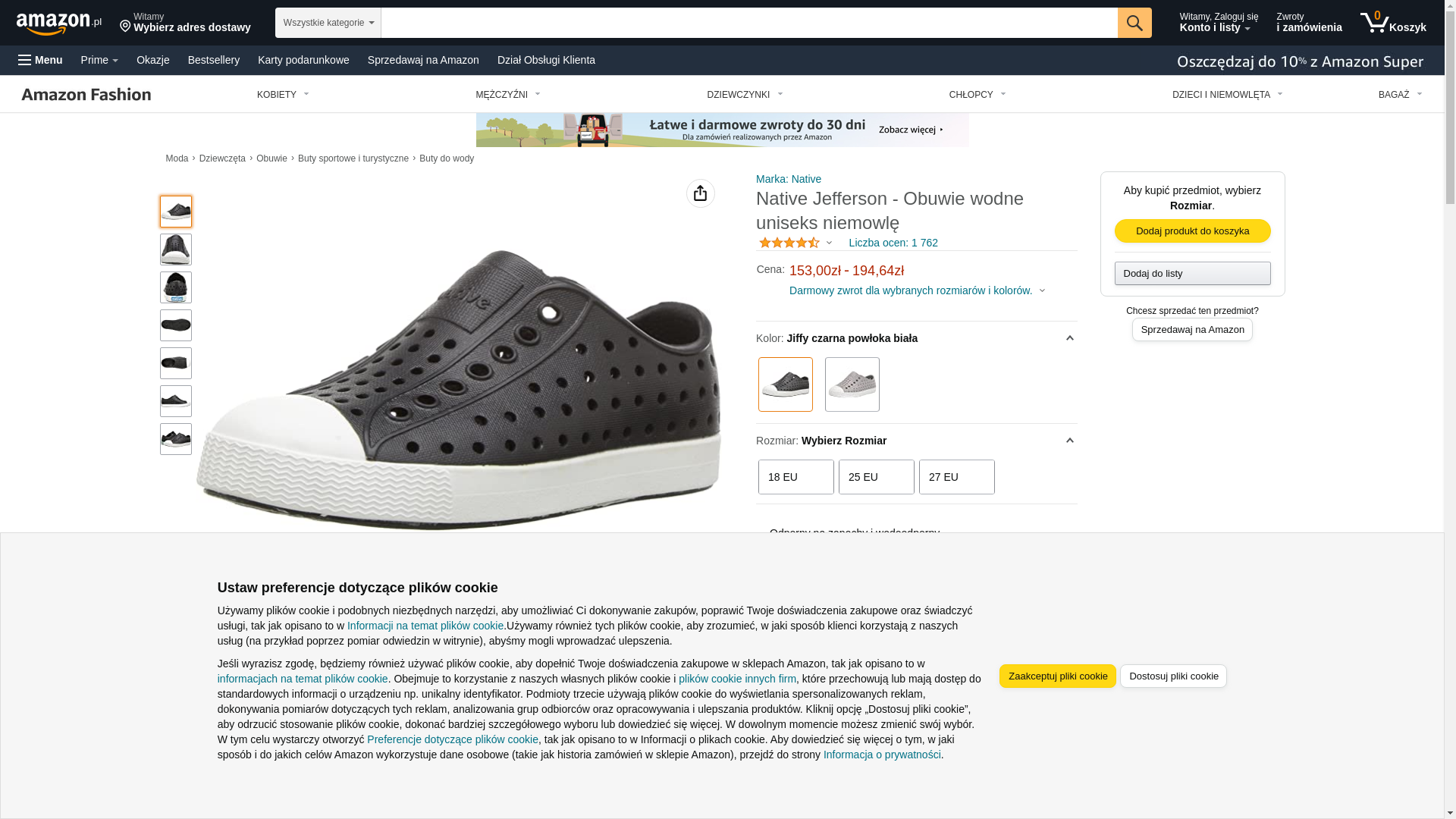Expand the KOBIETY fashion menu

[283, 95]
